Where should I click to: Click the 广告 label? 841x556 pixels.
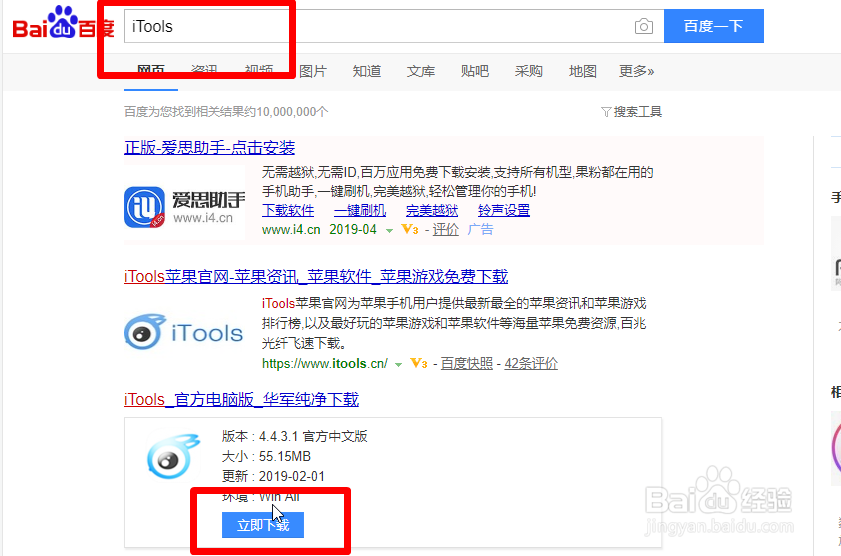(481, 229)
